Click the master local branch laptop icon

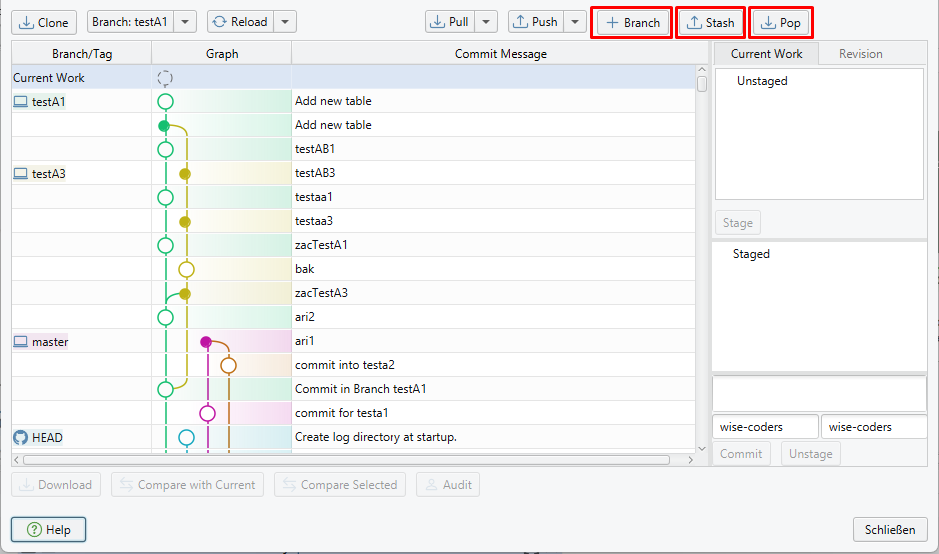(x=21, y=342)
